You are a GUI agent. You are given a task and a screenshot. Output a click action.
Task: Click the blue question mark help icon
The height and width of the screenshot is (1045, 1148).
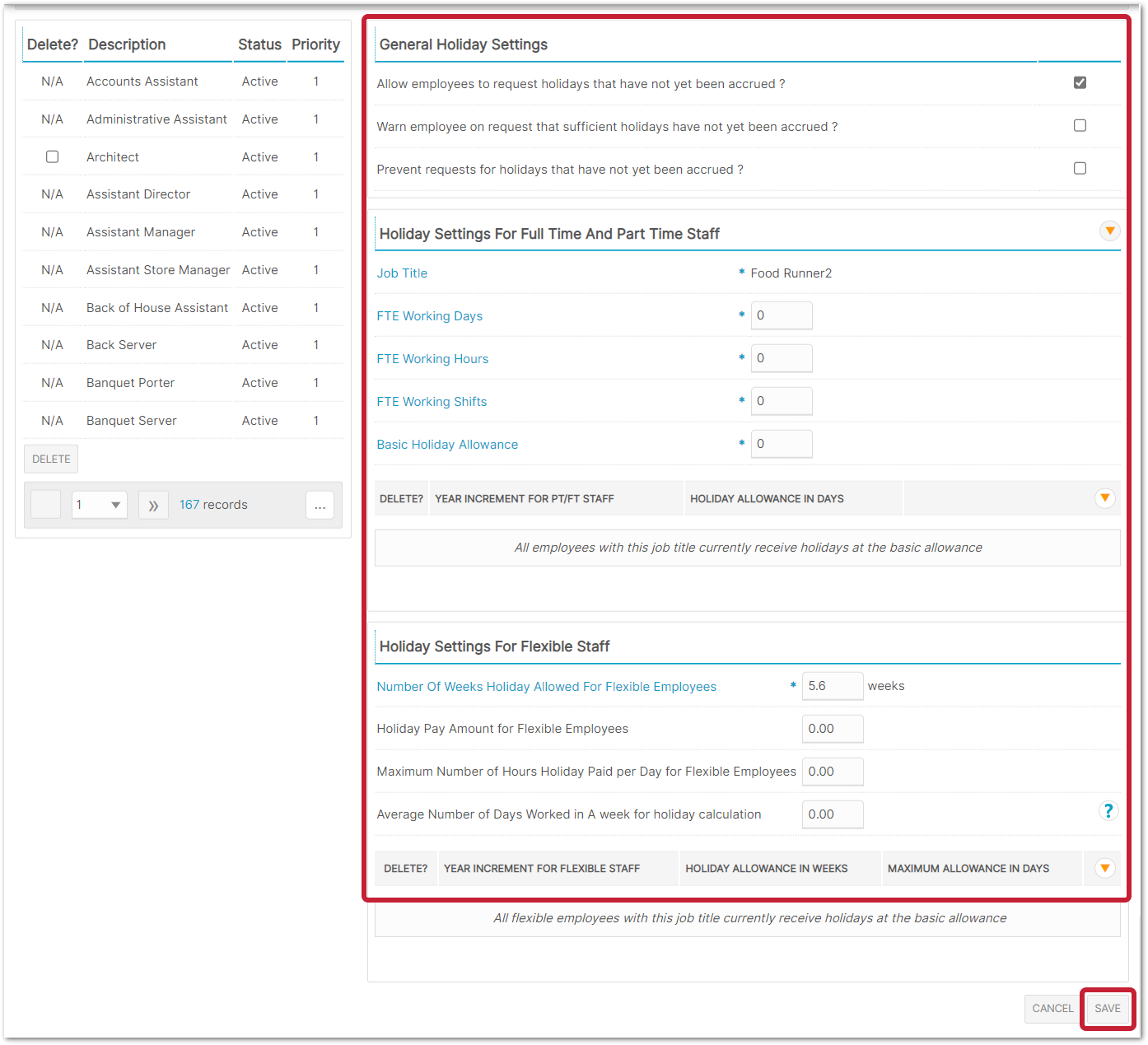[1108, 811]
